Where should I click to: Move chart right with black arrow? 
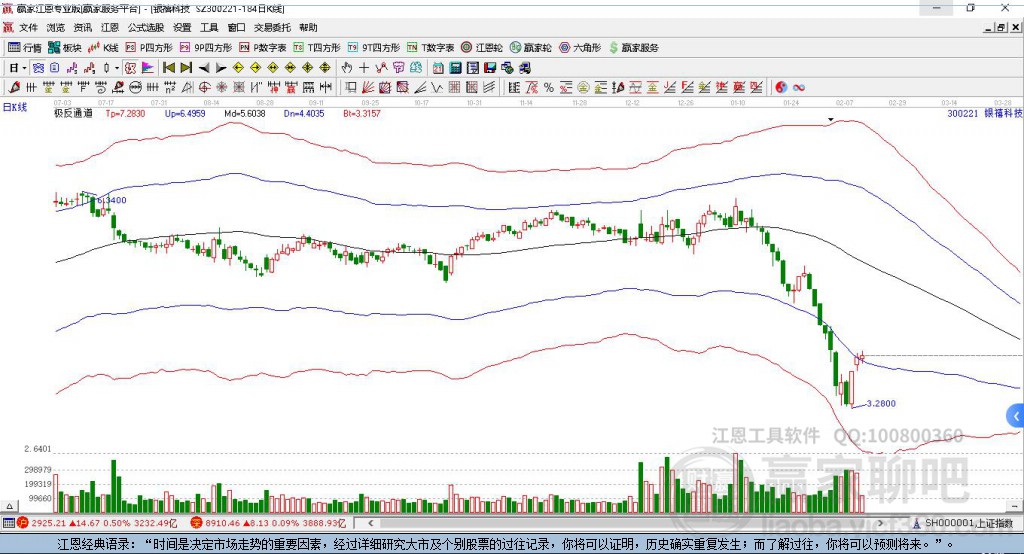pos(221,68)
